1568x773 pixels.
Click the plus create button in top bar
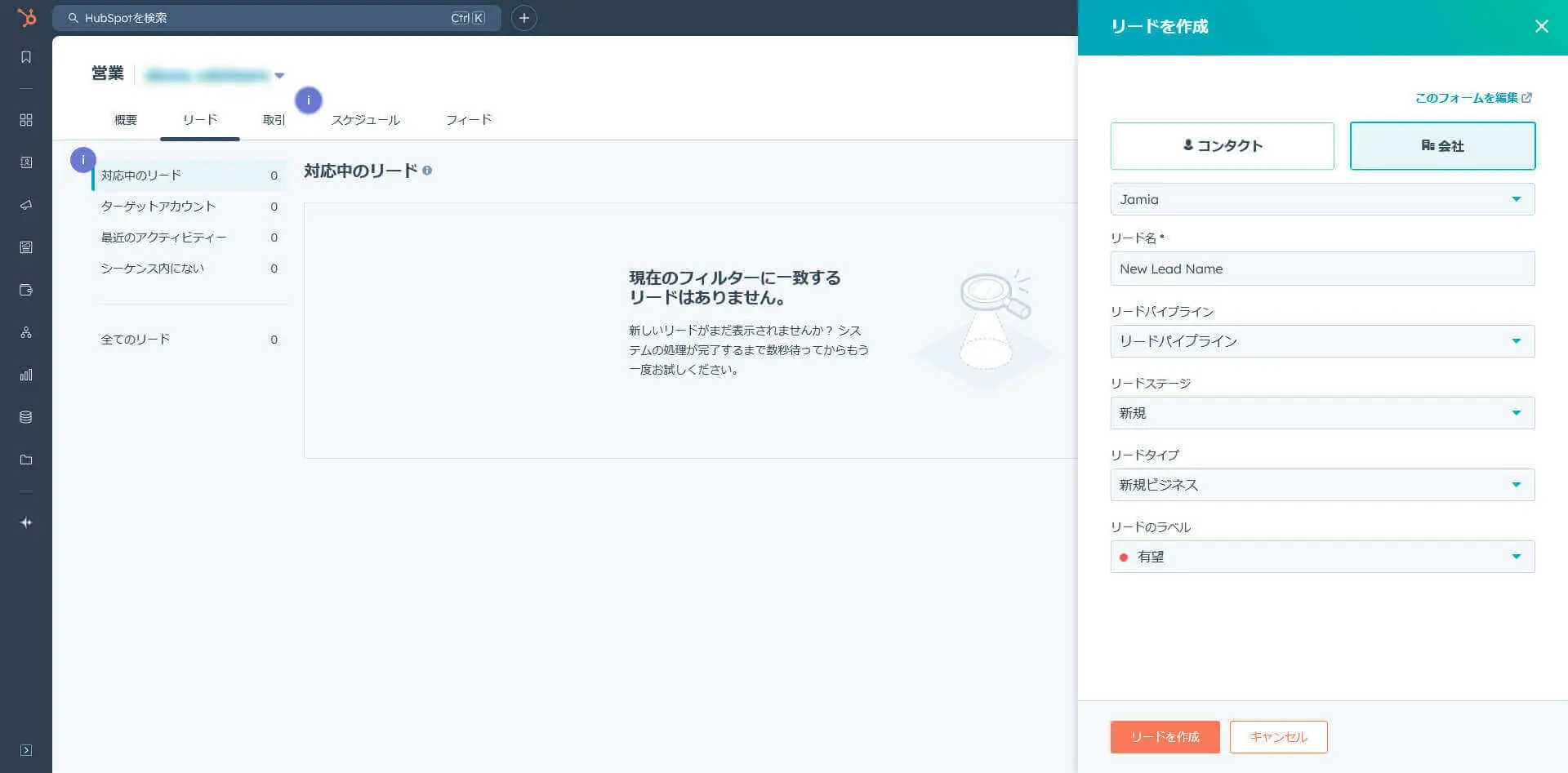[x=524, y=18]
